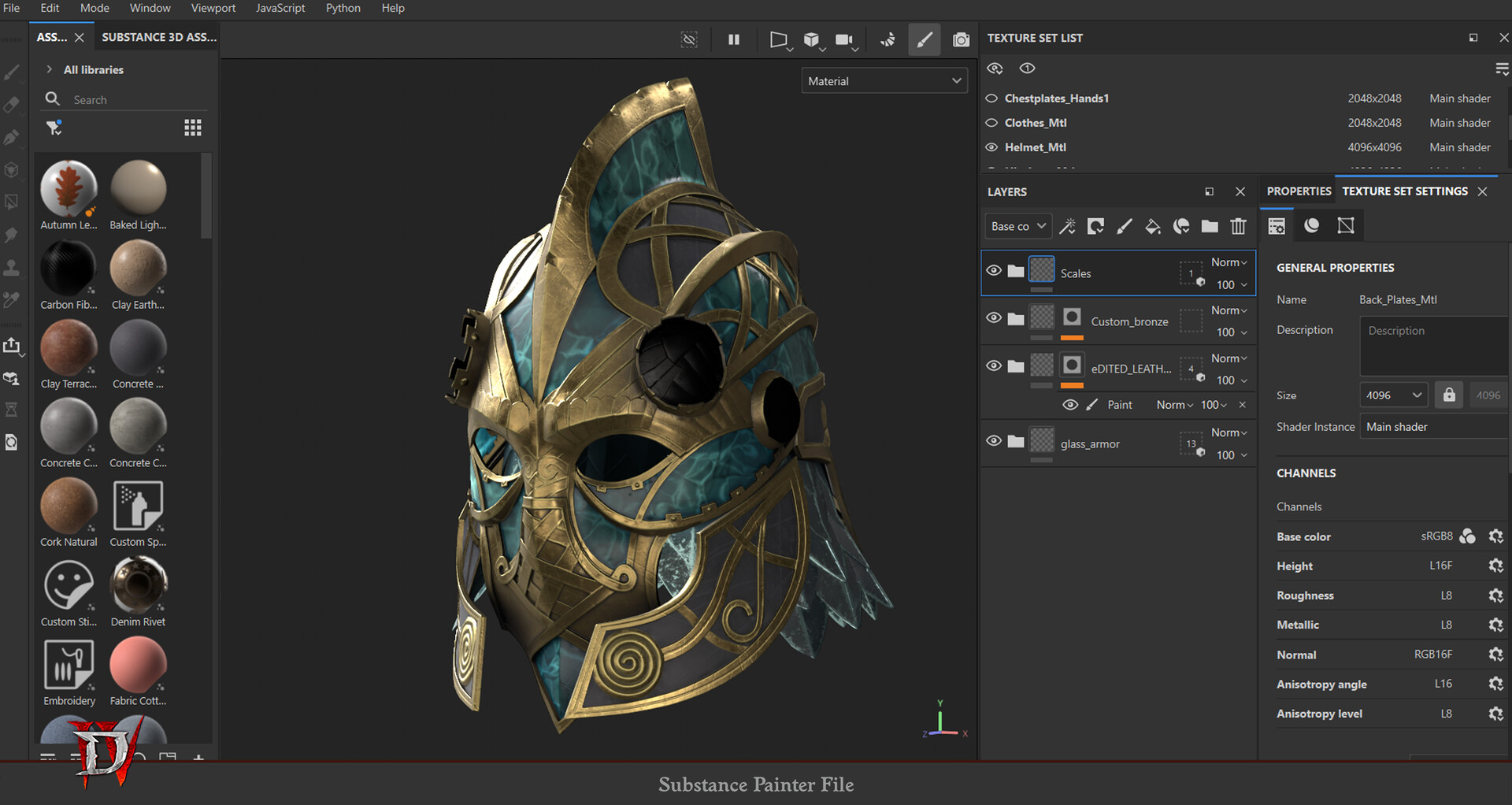The image size is (1512, 805).
Task: Select the Denim Rivet material thumbnail
Action: coord(139,585)
